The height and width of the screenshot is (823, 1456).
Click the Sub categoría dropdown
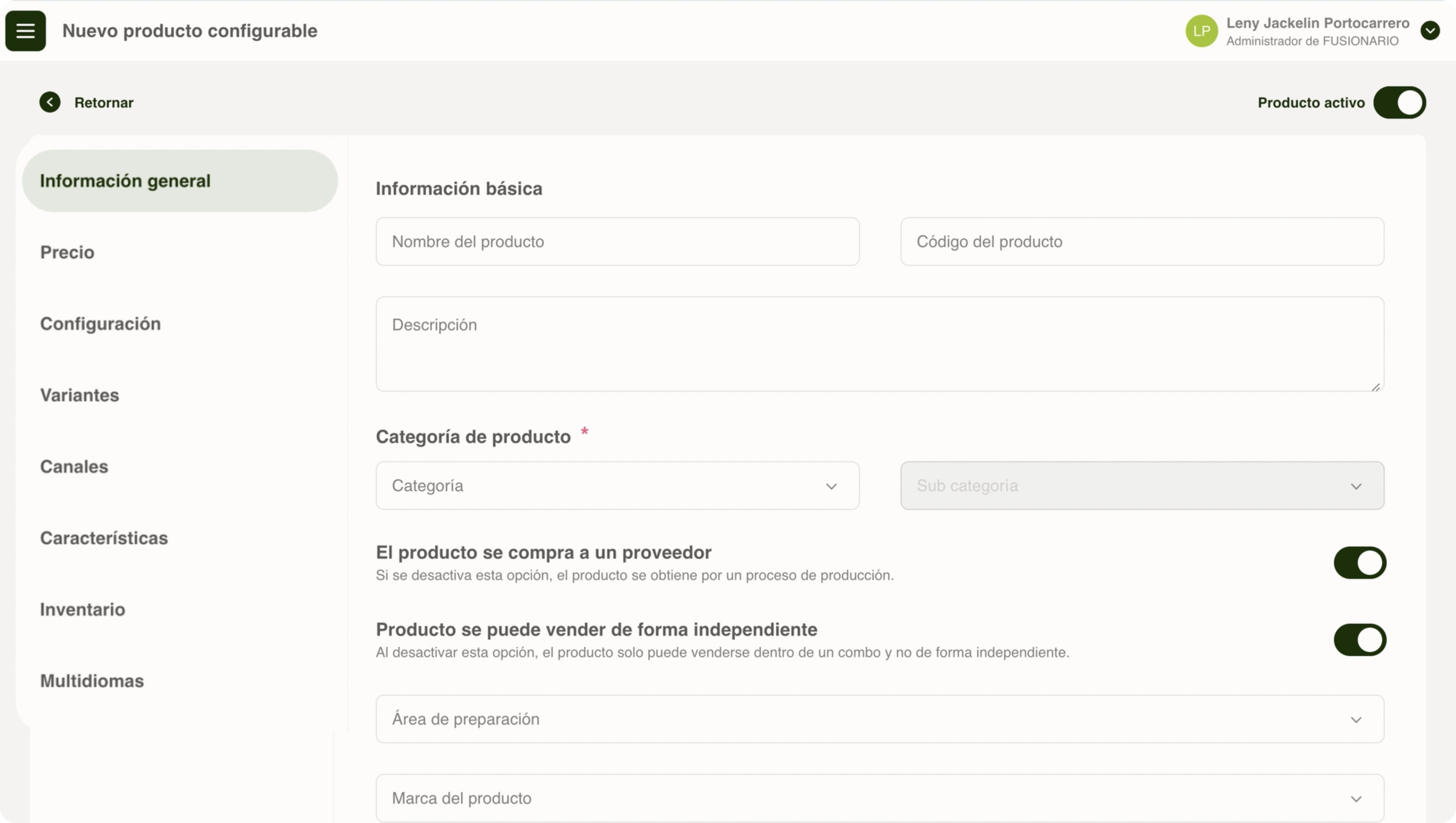point(1142,486)
